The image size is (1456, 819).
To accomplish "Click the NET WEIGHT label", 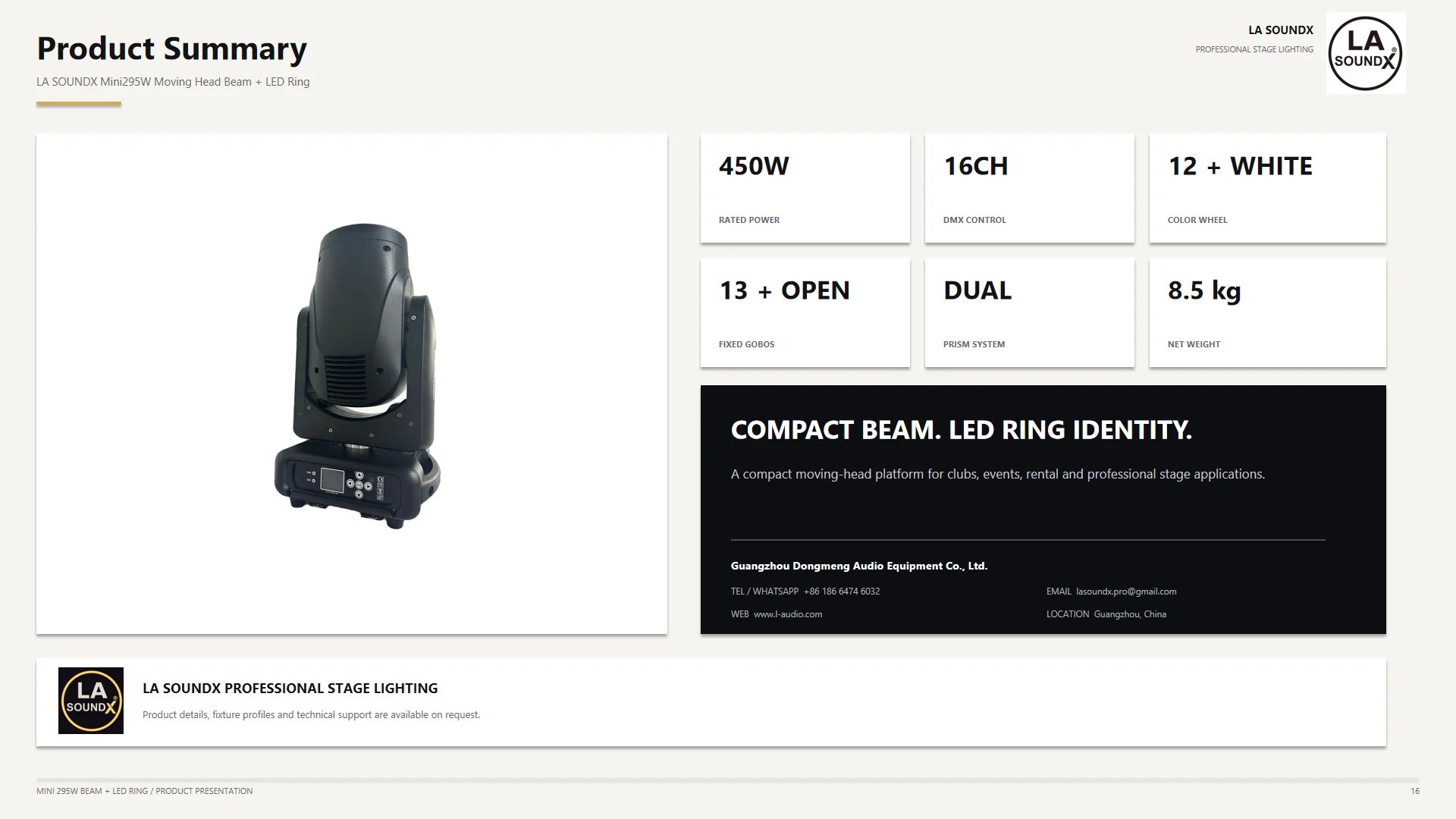I will coord(1194,344).
